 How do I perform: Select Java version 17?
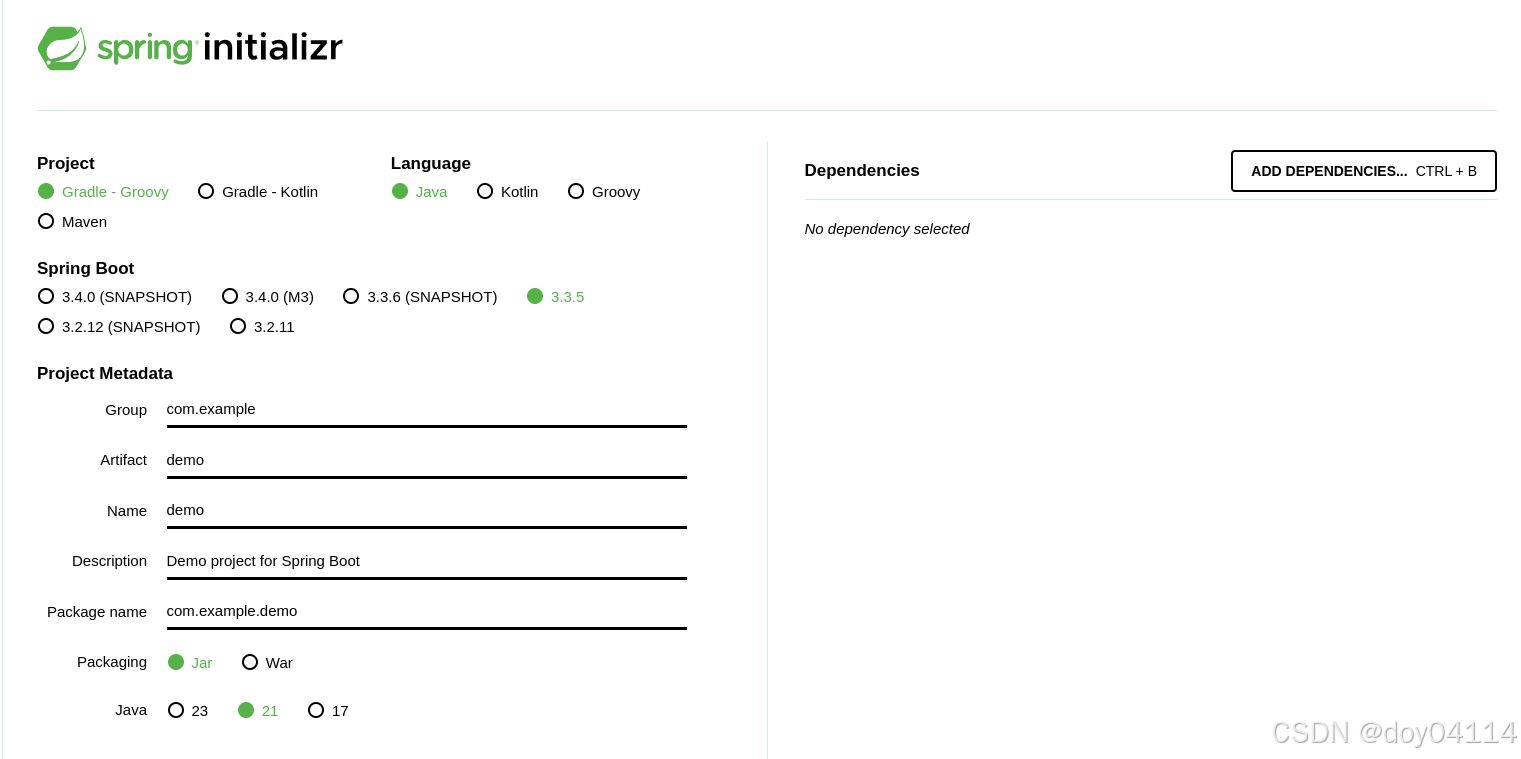pos(328,710)
